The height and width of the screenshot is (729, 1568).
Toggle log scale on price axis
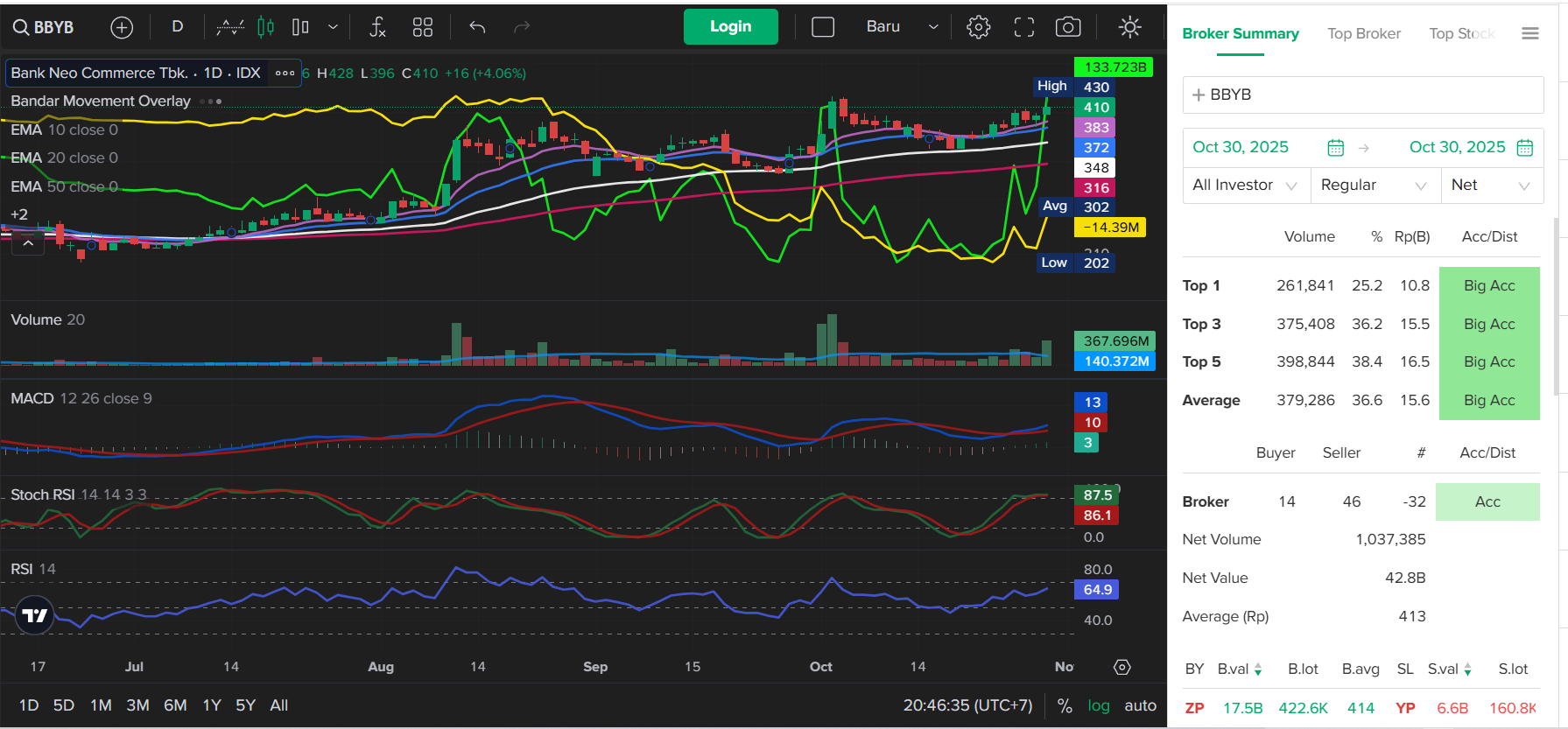click(1098, 705)
